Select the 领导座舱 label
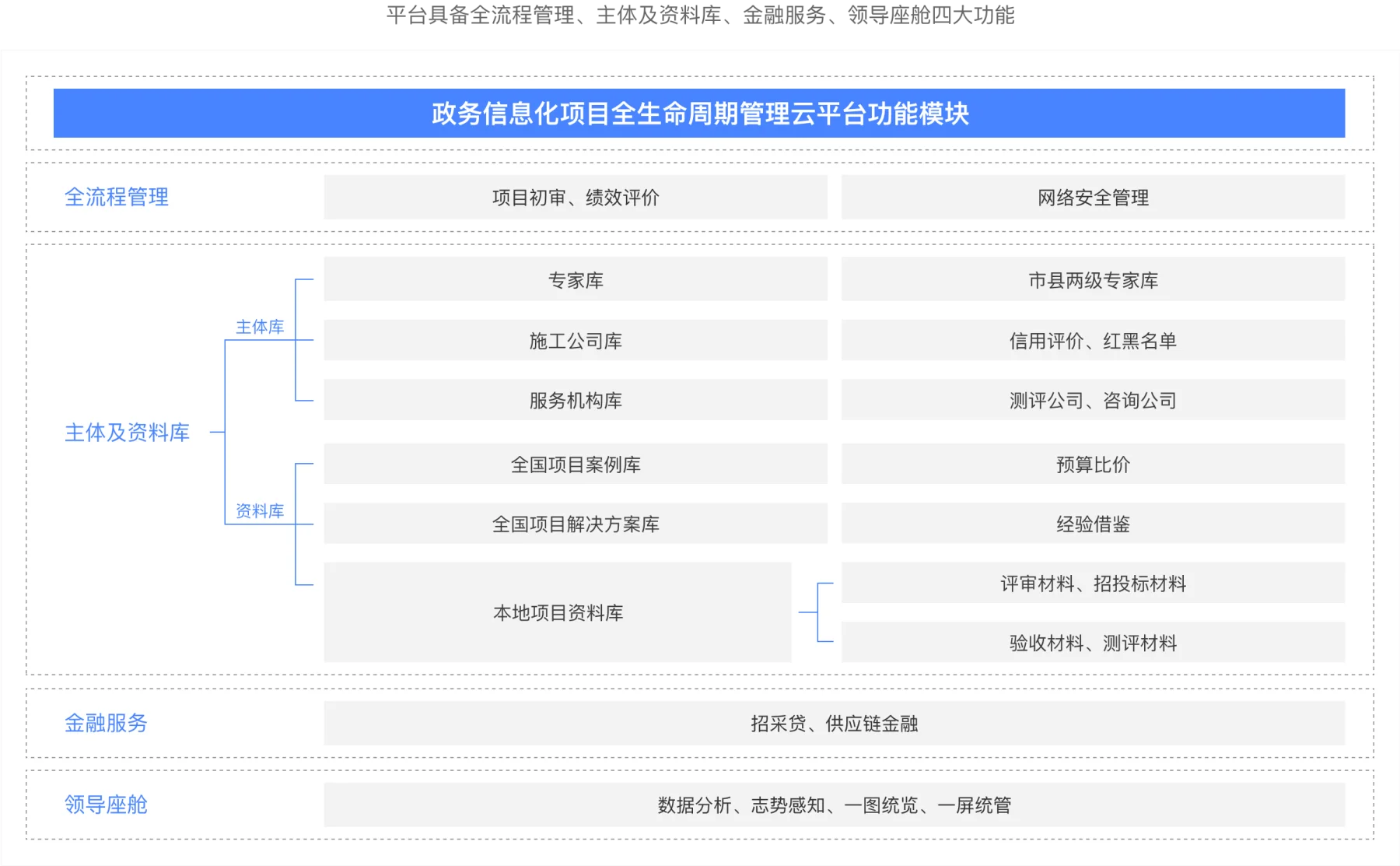Screen dimensions: 1400x866 tap(106, 805)
